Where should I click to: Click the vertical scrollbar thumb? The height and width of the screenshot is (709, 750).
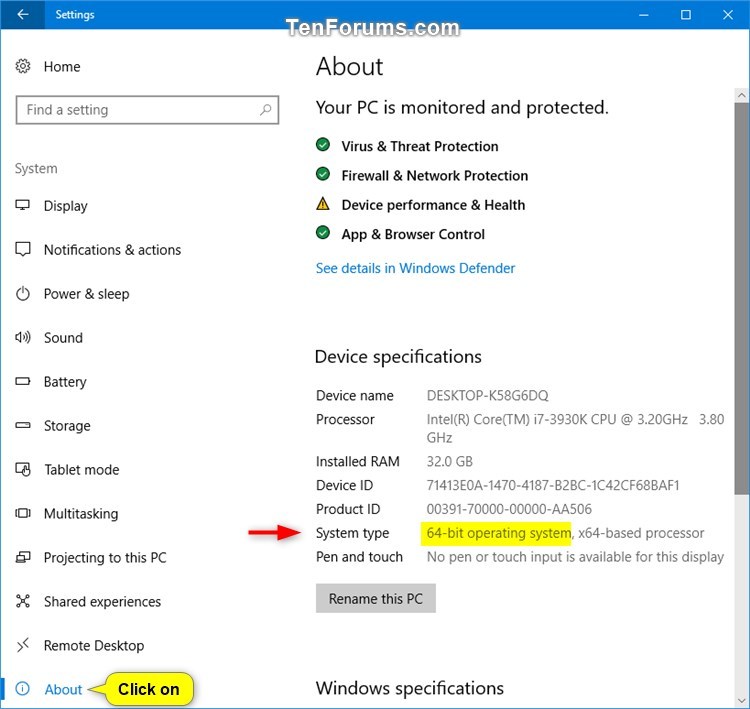[741, 299]
